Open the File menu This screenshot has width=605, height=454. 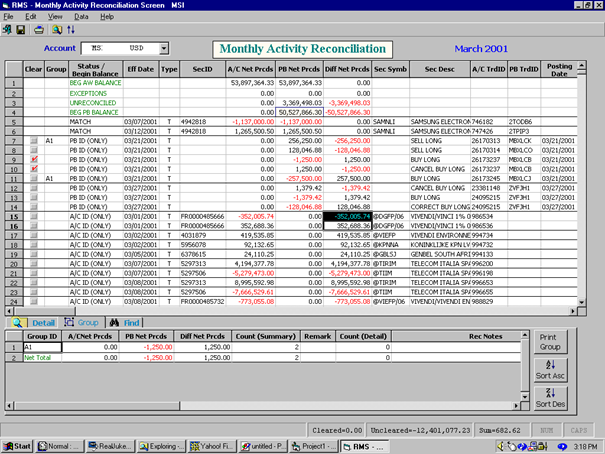[x=8, y=17]
